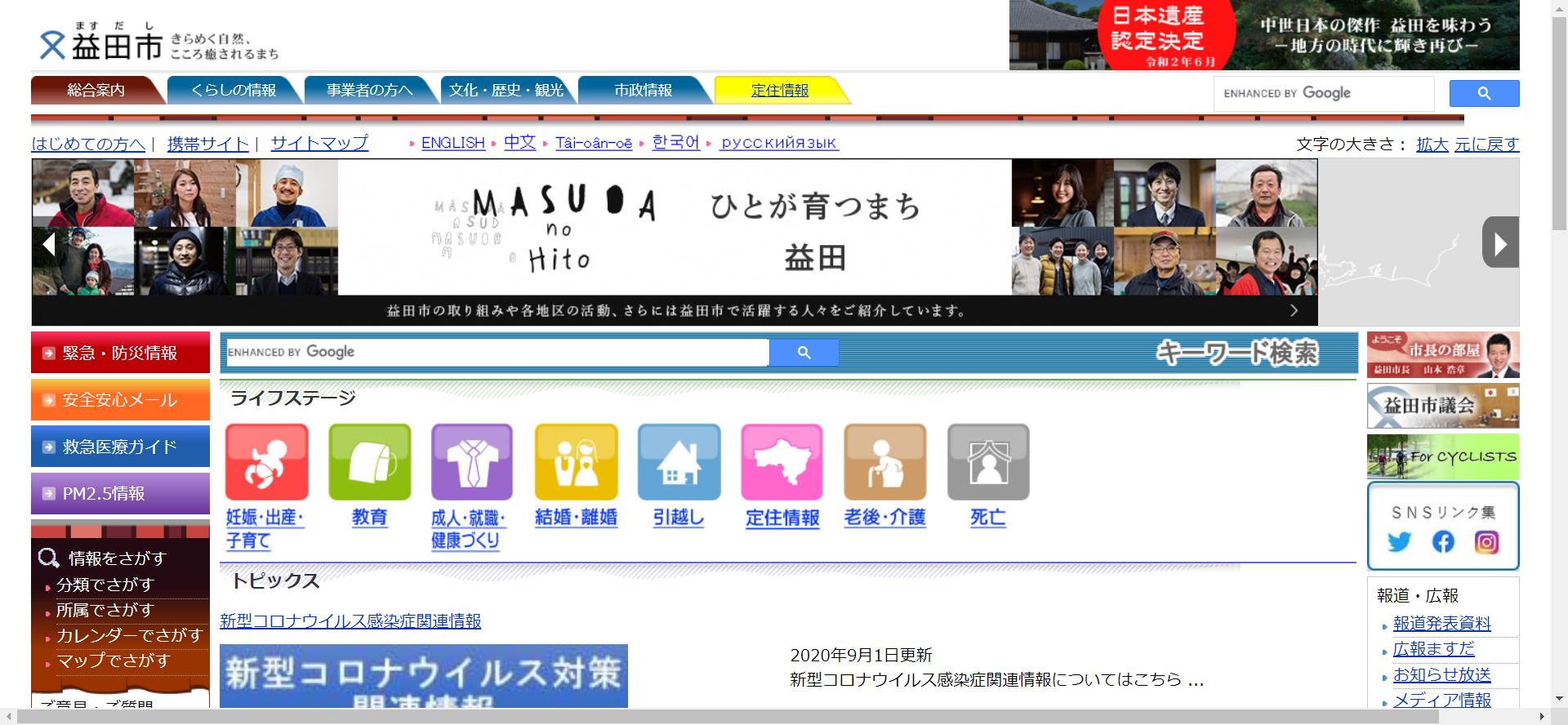This screenshot has height=725, width=1568.
Task: Select the elderly care icon
Action: click(x=884, y=462)
